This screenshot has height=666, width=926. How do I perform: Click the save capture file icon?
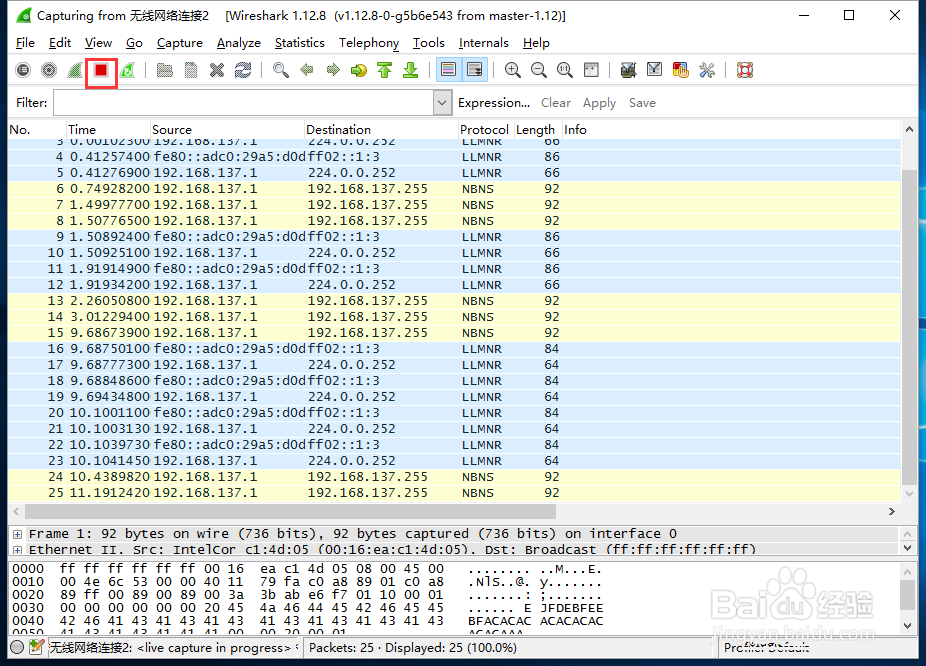click(191, 70)
